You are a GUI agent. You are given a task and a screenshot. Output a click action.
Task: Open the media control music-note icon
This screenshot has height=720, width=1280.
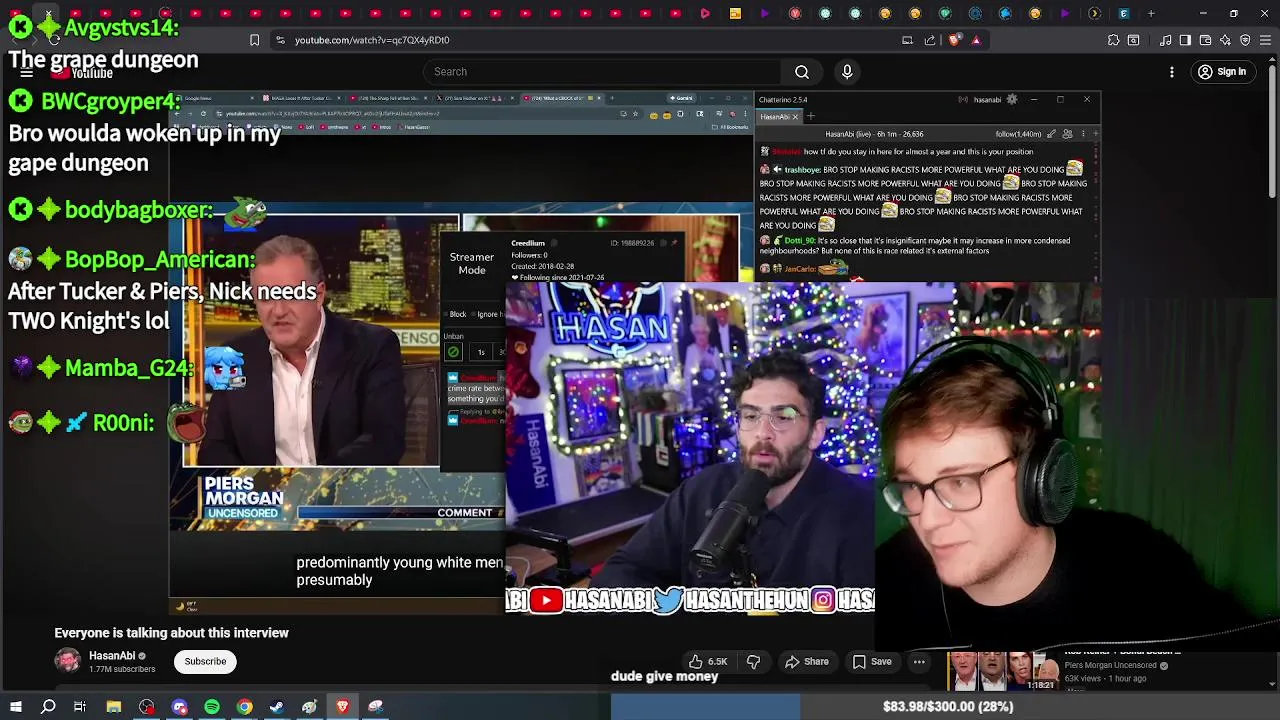[x=1167, y=40]
